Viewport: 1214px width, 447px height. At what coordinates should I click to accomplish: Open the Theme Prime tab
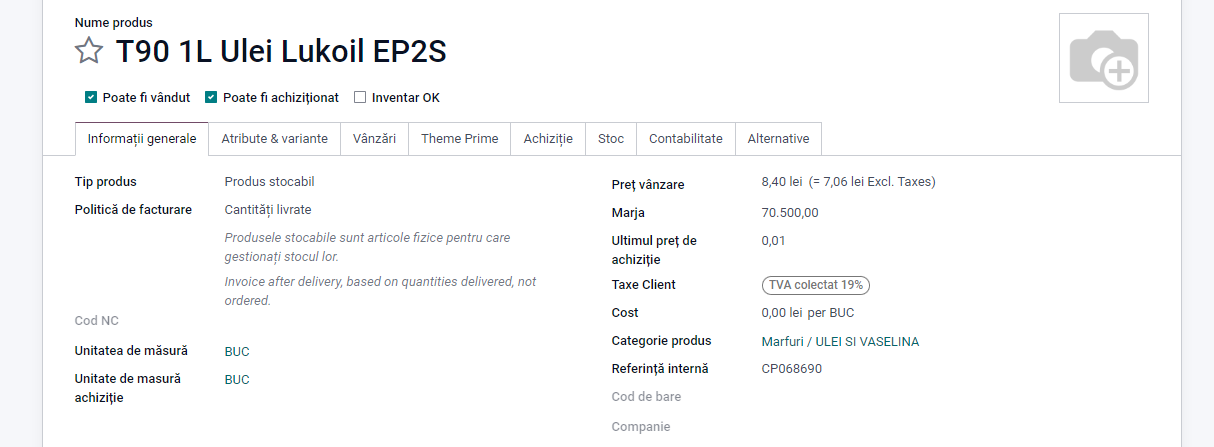click(459, 139)
